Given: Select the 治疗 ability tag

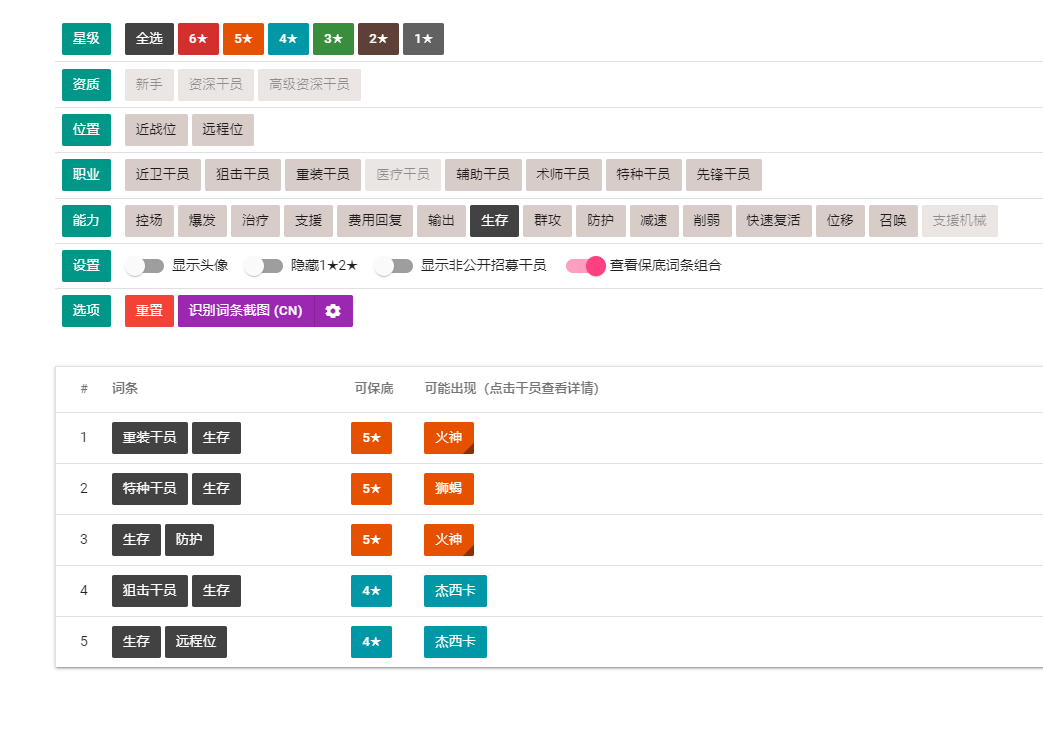Looking at the screenshot, I should 254,220.
